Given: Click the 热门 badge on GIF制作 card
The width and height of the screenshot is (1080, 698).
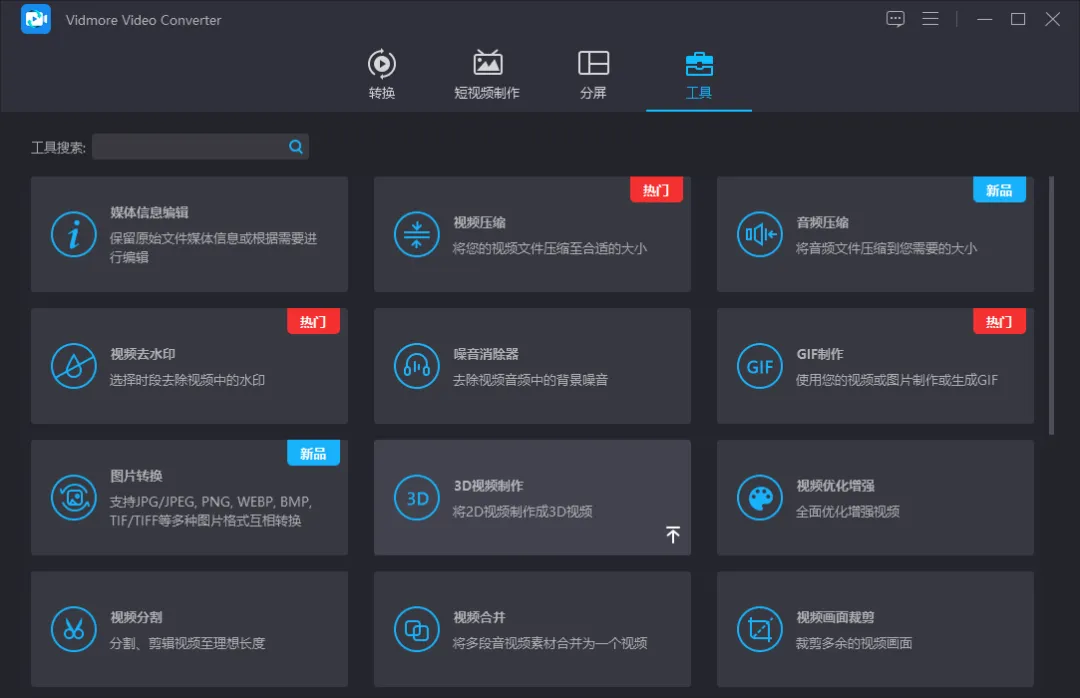Looking at the screenshot, I should point(999,322).
